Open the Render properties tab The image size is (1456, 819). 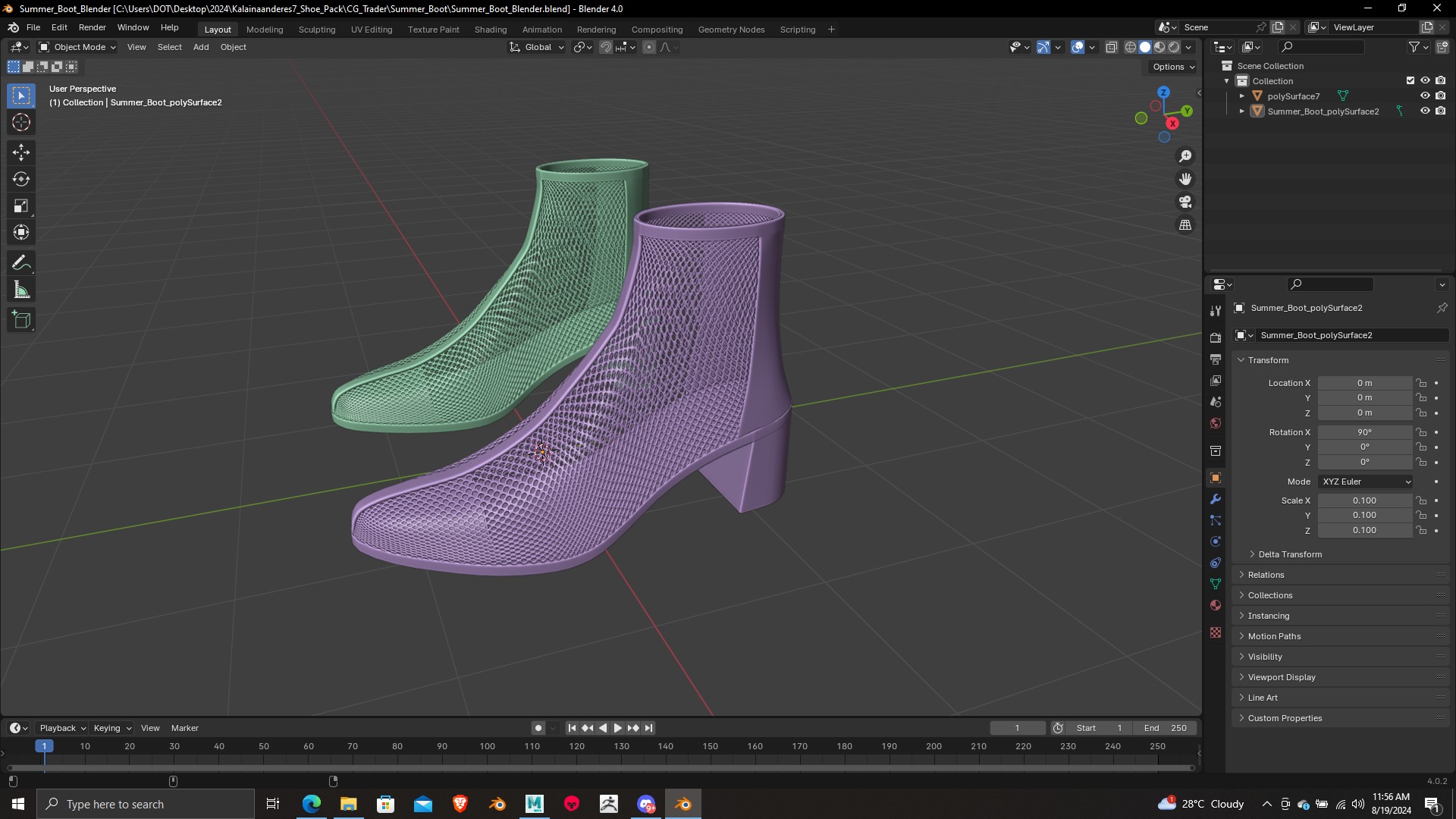[x=1216, y=337]
